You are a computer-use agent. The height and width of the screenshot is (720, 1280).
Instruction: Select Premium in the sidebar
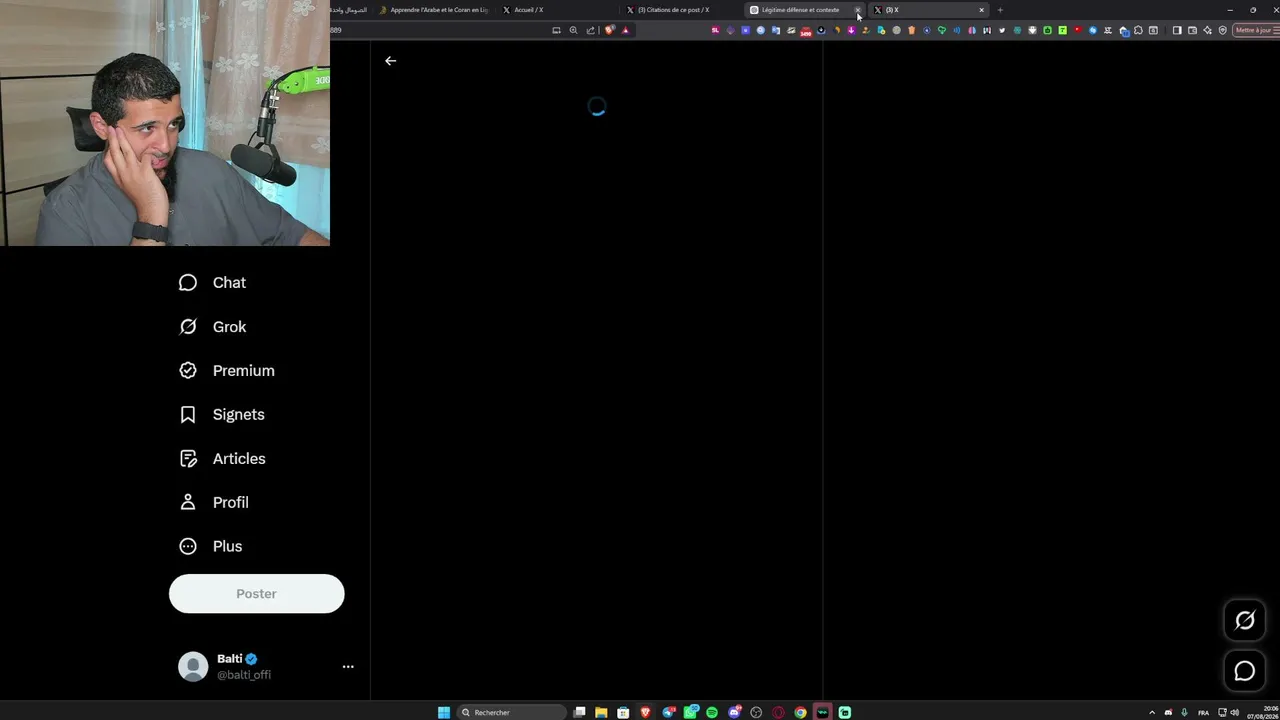pos(226,371)
